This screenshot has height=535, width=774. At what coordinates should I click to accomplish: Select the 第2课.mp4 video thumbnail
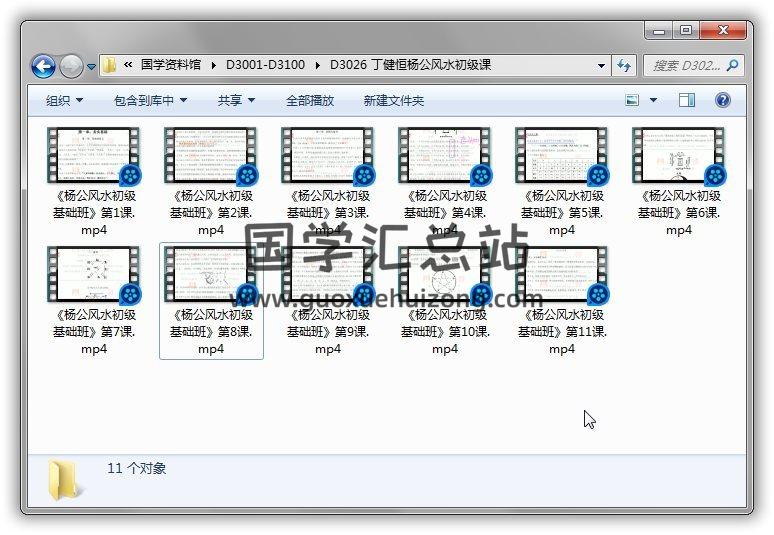(x=211, y=155)
